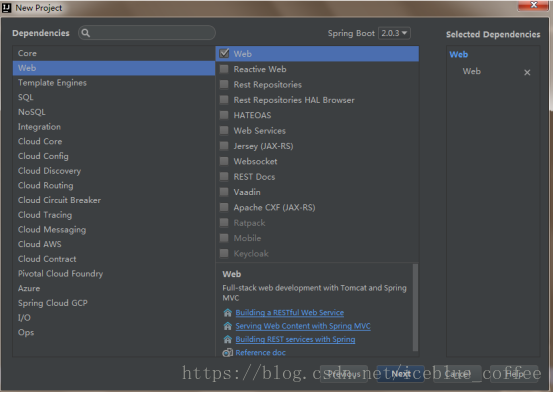
Task: Choose the Azure category
Action: coord(114,289)
